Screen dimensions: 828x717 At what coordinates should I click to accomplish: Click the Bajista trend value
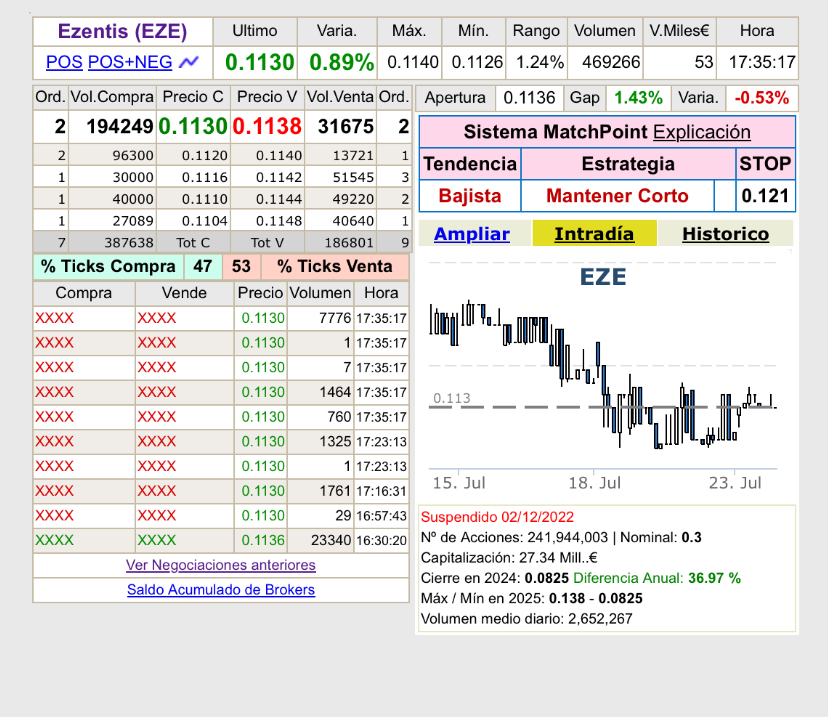[x=470, y=196]
